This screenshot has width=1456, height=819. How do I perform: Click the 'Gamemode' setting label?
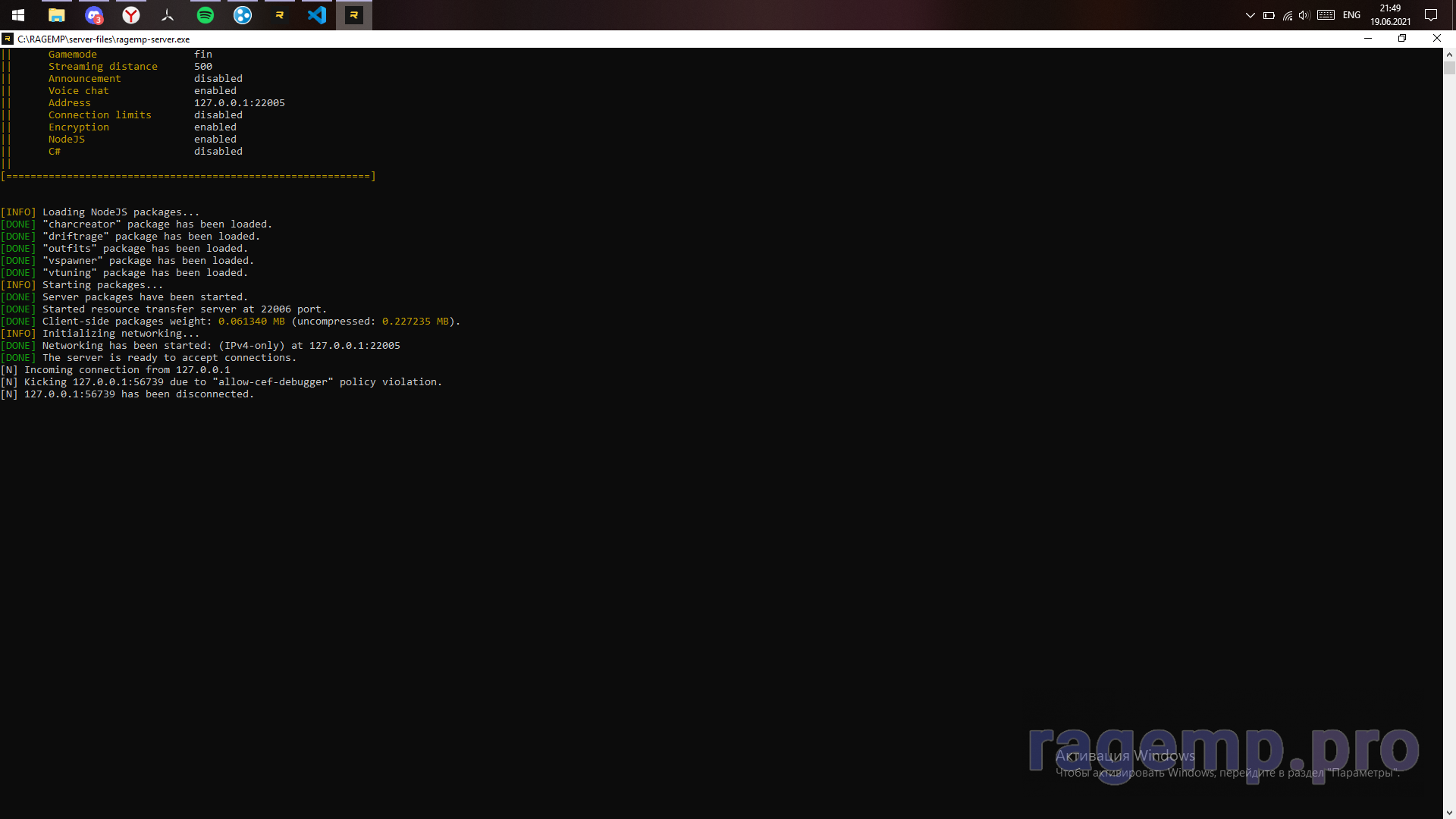tap(73, 55)
